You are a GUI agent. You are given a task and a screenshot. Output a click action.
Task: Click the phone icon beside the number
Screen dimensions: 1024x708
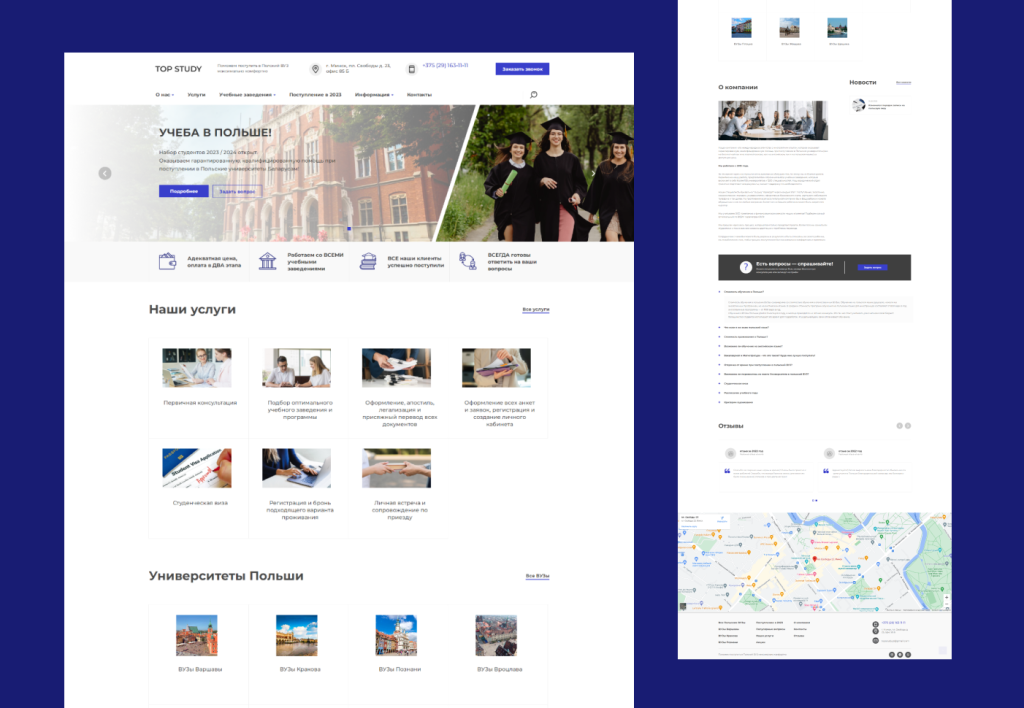pos(411,69)
